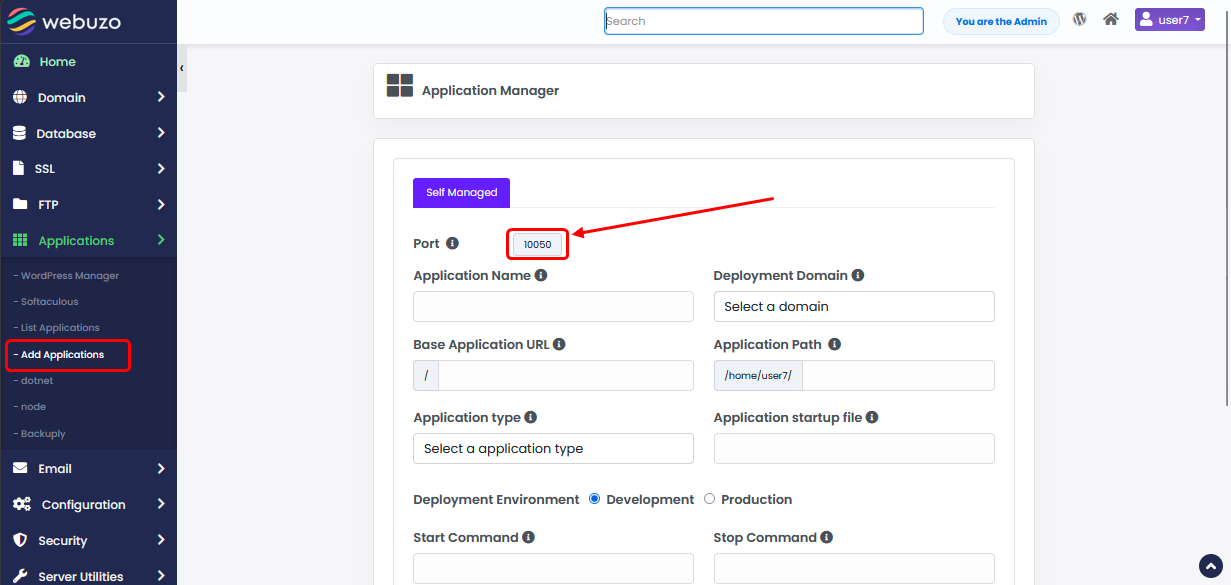Open List Applications in the sidebar
Viewport: 1231px width, 585px height.
click(x=59, y=327)
